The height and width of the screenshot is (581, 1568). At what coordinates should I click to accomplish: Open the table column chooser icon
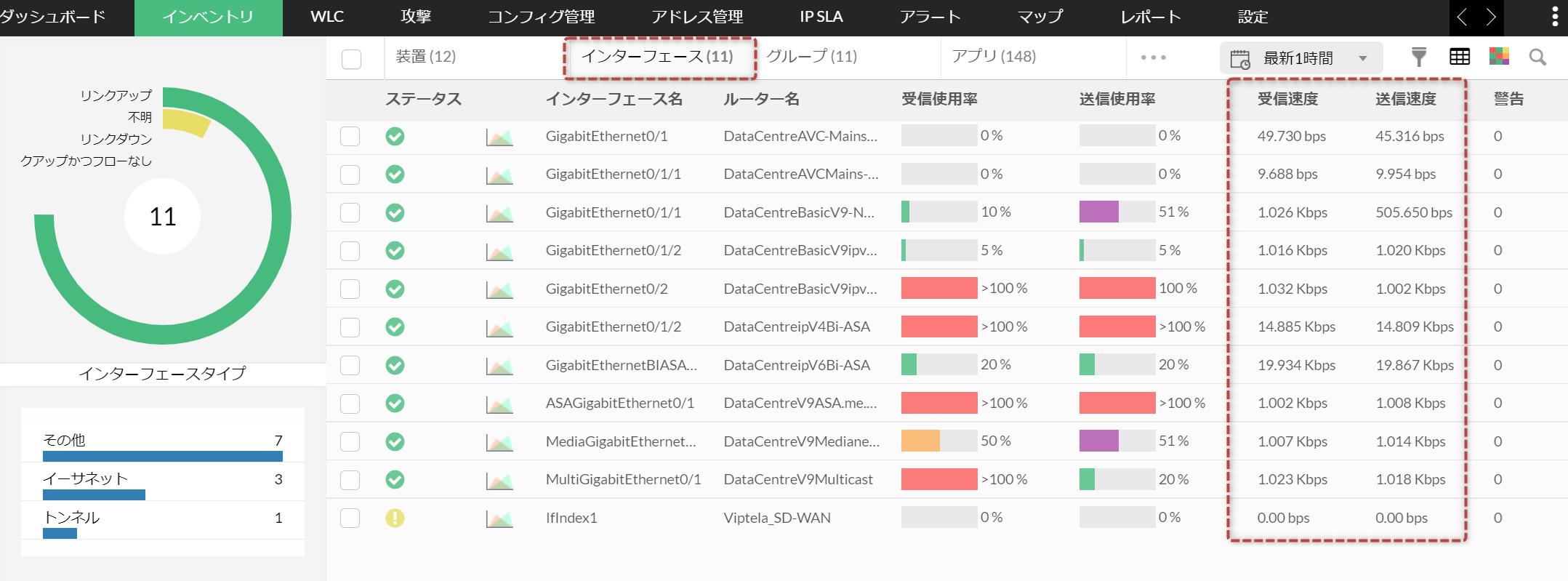(1459, 57)
